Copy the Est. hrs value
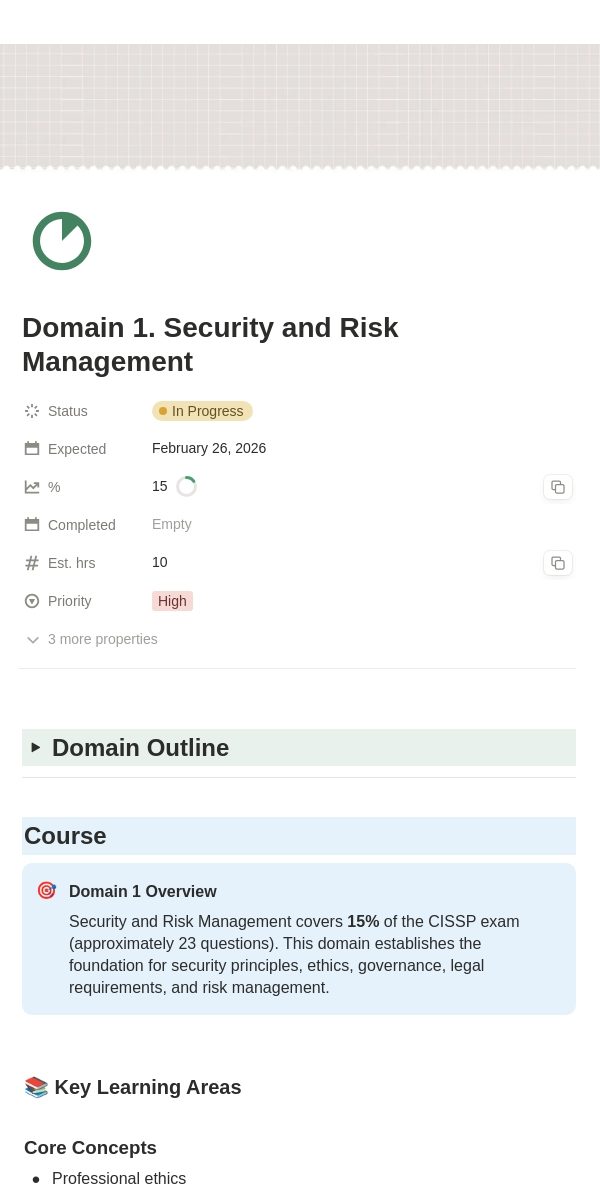Image resolution: width=600 pixels, height=1200 pixels. pyautogui.click(x=558, y=563)
